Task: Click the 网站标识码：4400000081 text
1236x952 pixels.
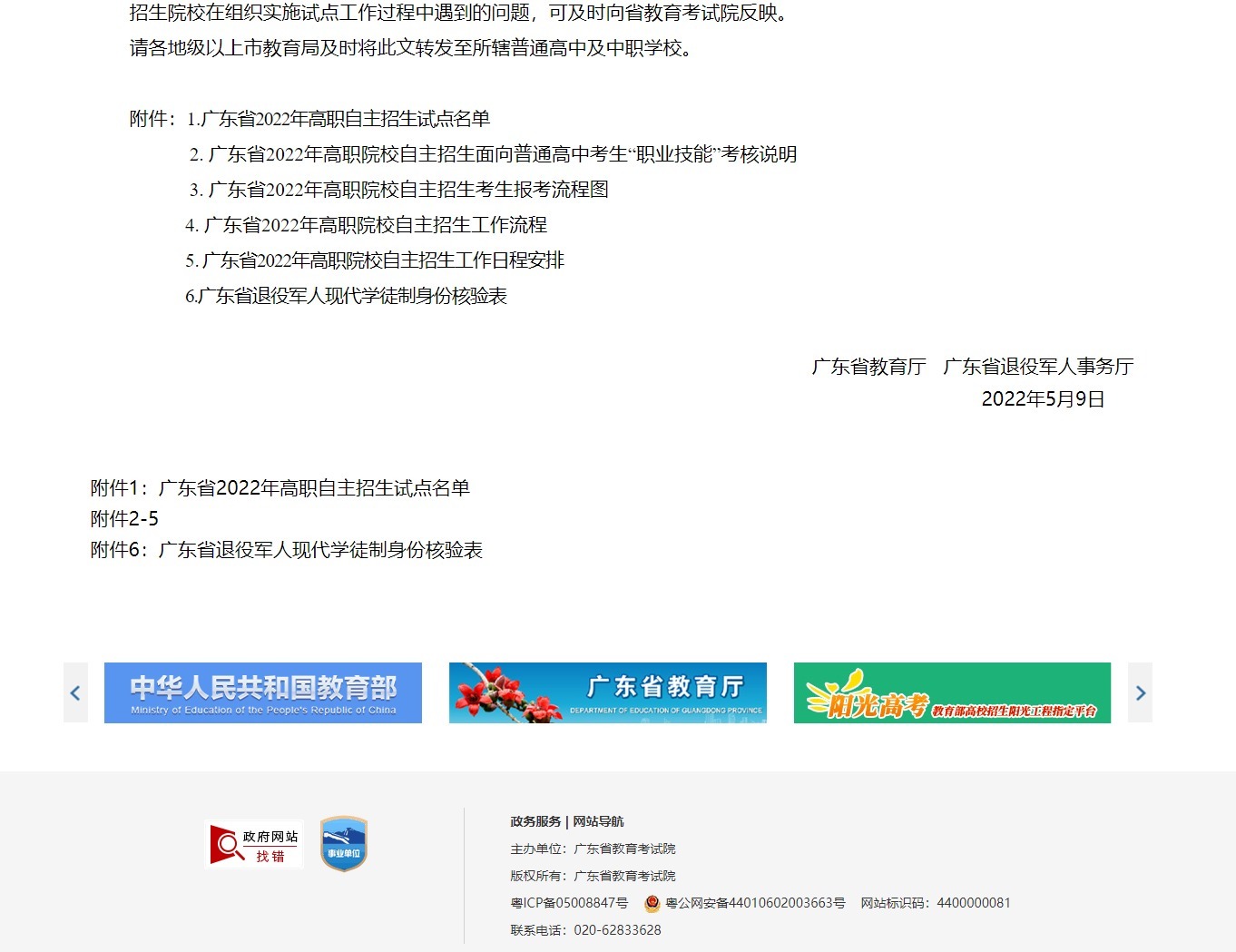Action: 936,903
